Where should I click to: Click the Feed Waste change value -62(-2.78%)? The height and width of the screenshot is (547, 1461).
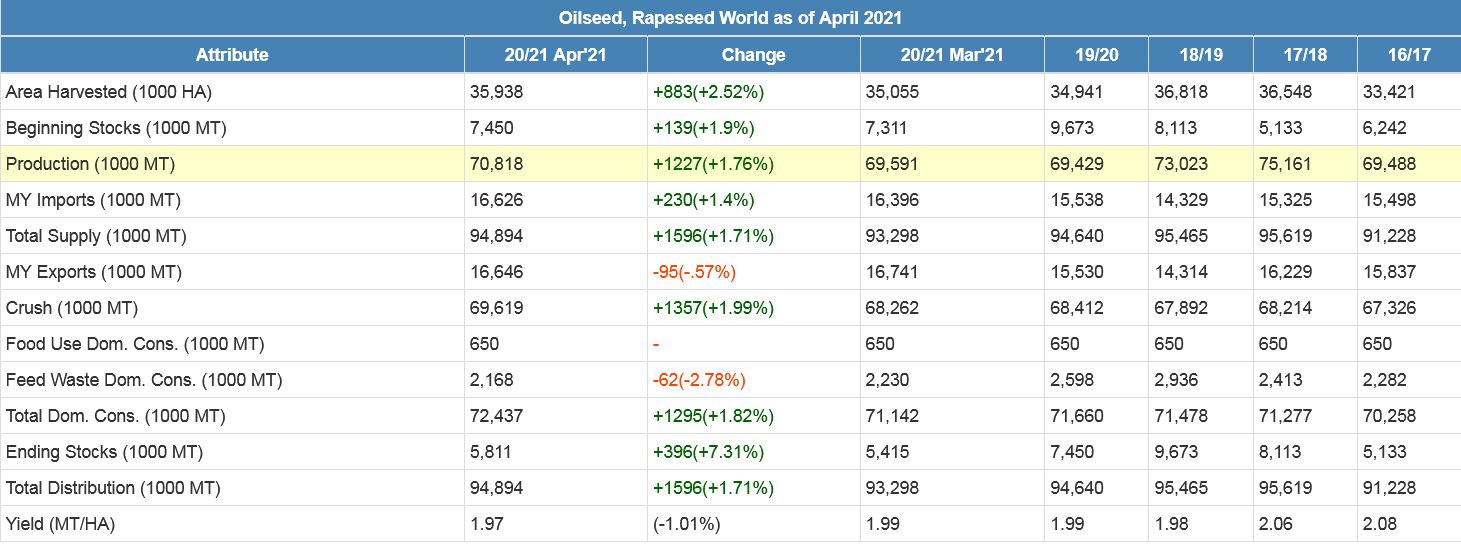pos(699,380)
